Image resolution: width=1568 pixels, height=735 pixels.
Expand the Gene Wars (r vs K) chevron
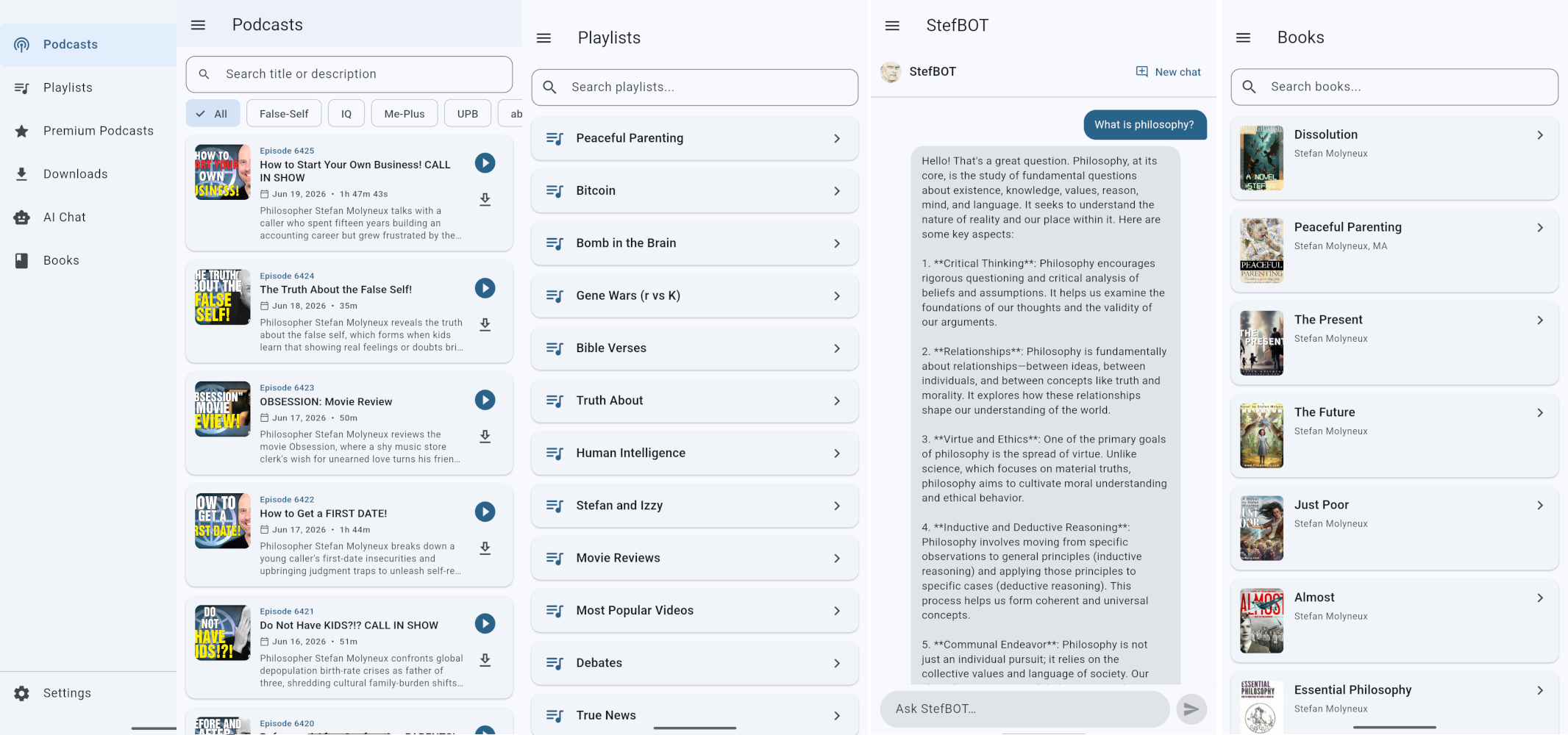pos(837,296)
